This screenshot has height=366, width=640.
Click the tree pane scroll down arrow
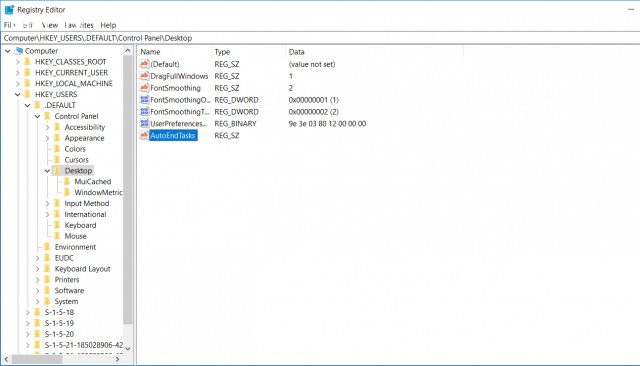pos(128,348)
